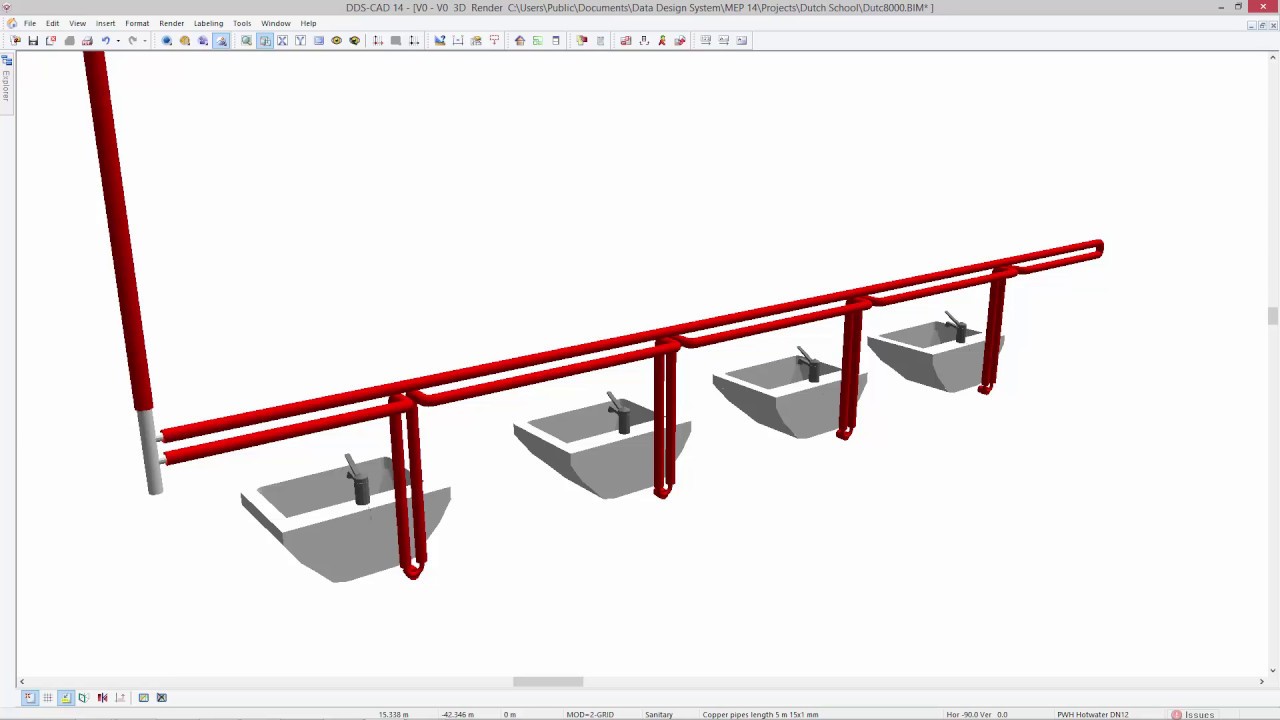Click the blue help pointer icon
Viewport: 1280px width, 720px height.
(440, 40)
